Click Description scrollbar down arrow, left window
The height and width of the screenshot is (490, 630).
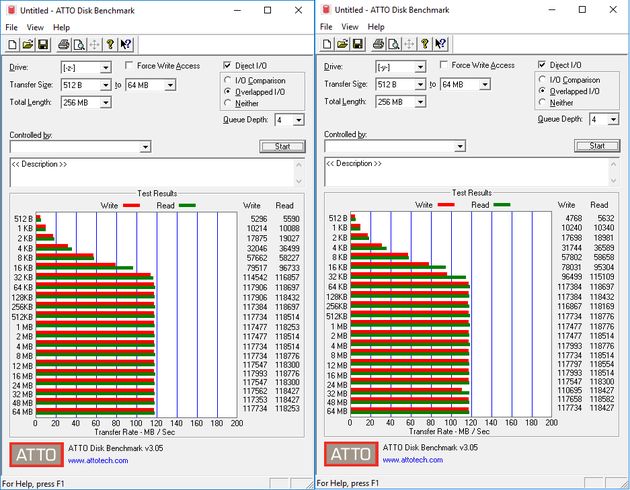point(299,182)
